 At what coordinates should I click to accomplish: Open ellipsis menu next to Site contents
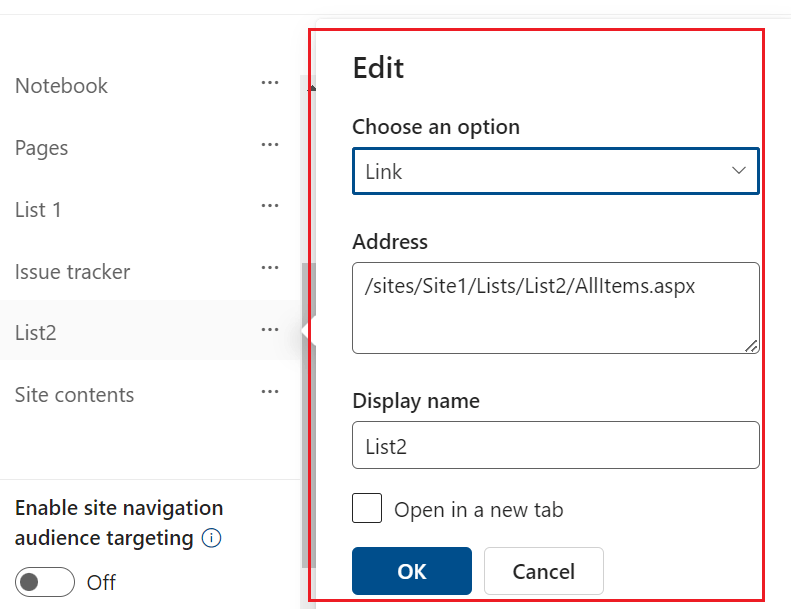pos(269,393)
